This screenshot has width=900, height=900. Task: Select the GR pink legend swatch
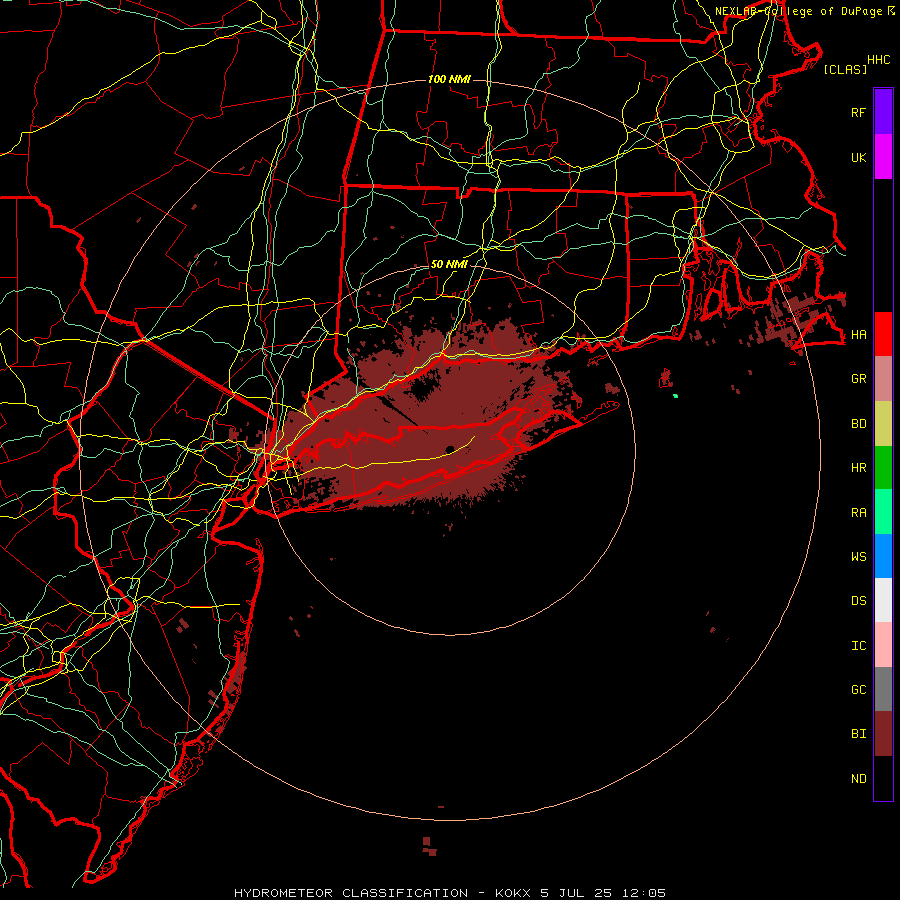[x=883, y=379]
